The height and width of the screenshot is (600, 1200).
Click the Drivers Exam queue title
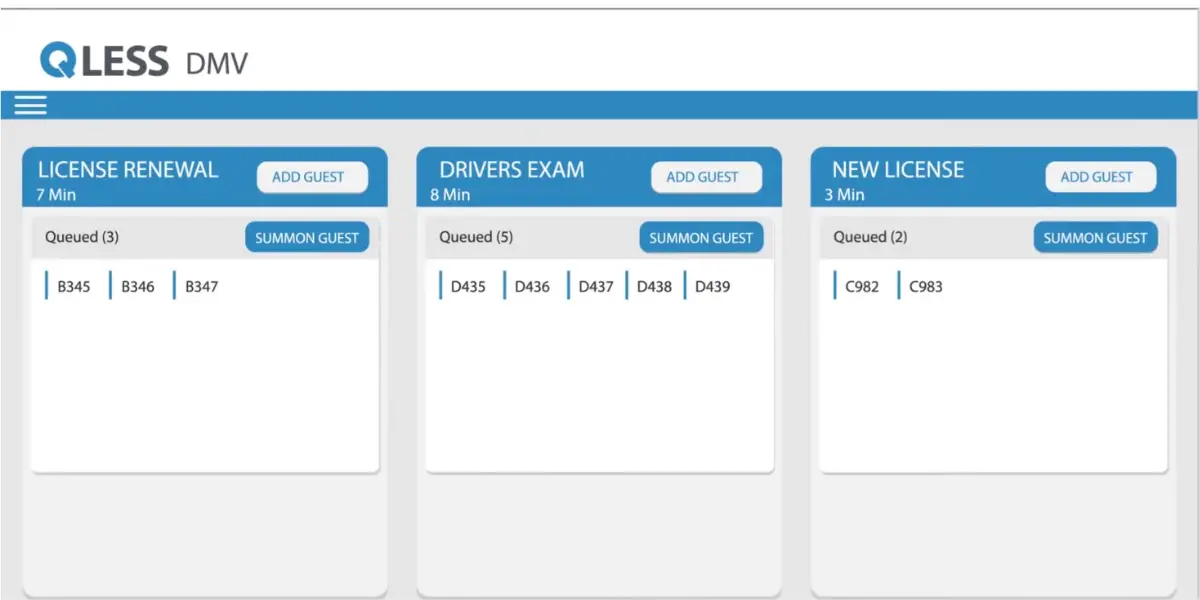512,170
